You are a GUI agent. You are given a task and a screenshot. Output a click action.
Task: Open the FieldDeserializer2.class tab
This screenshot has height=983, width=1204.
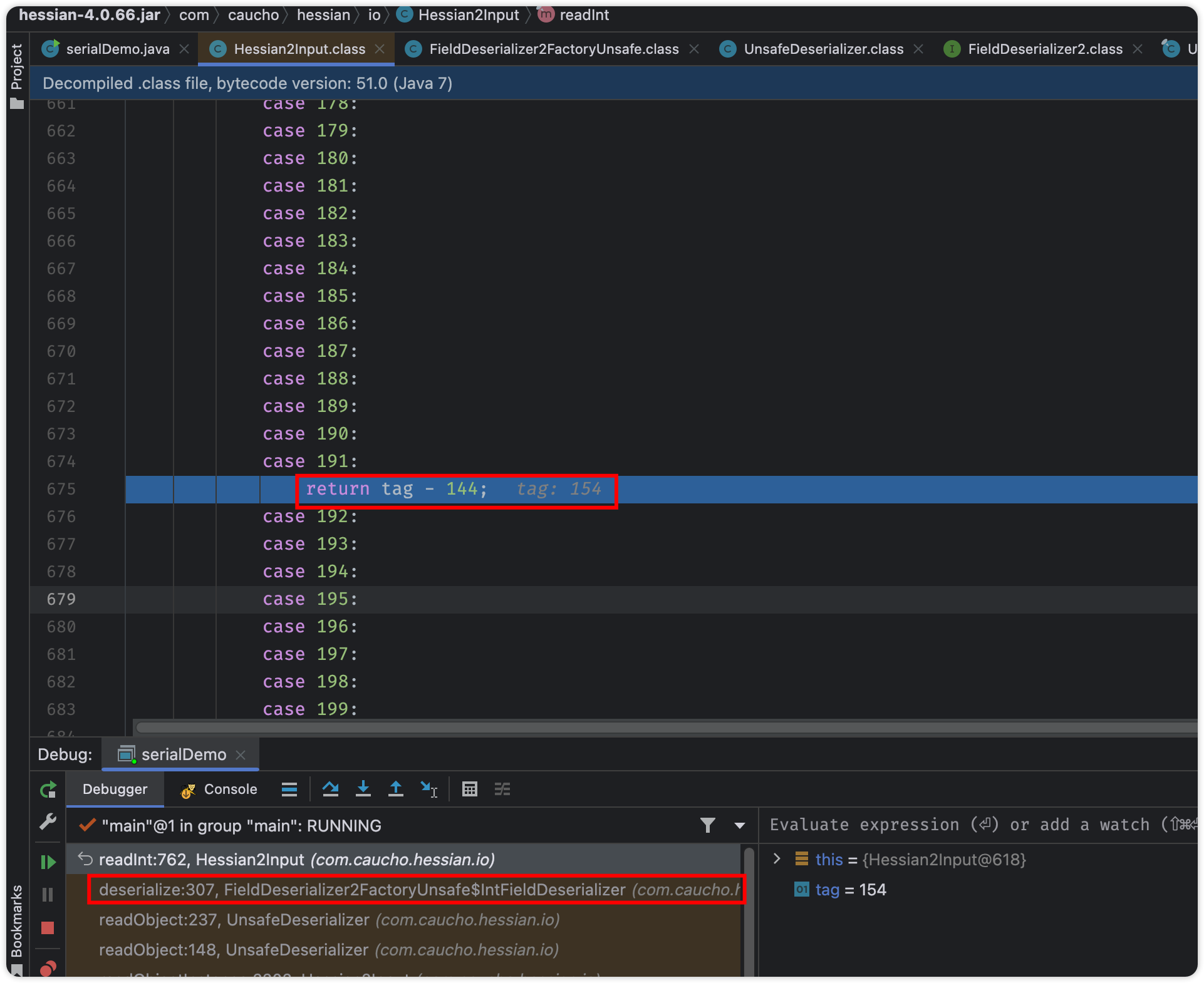pyautogui.click(x=1045, y=49)
